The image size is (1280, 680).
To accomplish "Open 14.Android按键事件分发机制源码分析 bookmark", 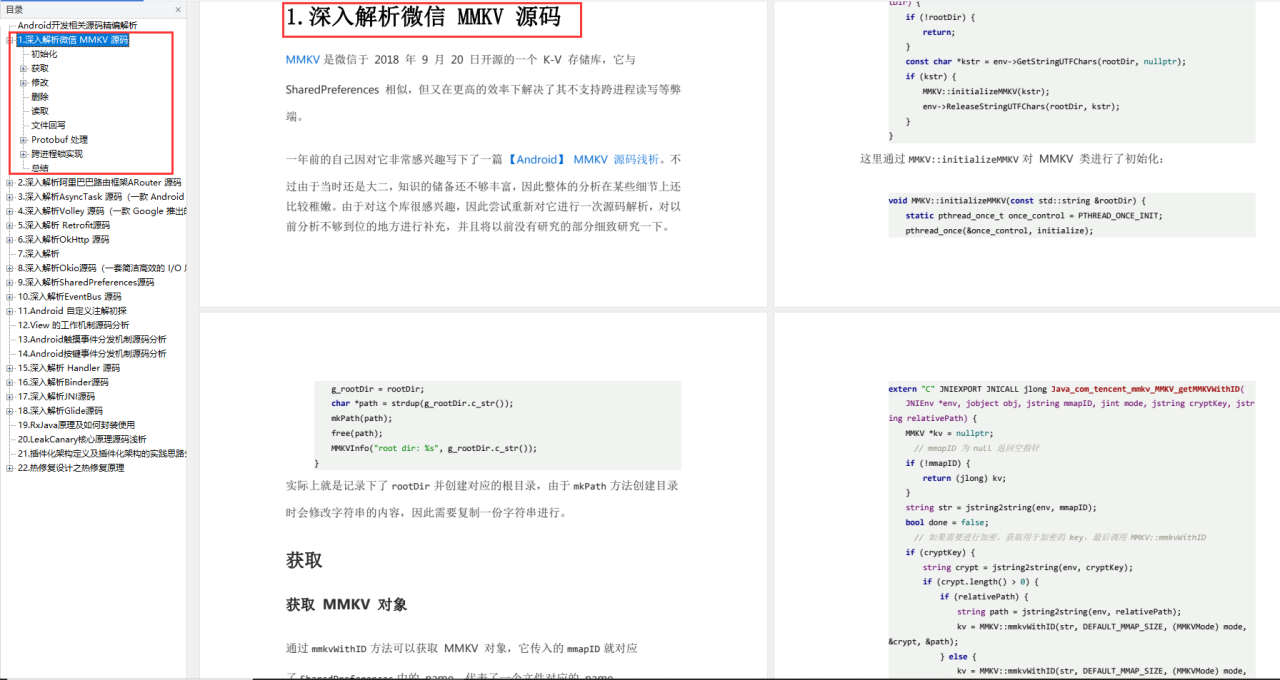I will pyautogui.click(x=92, y=353).
